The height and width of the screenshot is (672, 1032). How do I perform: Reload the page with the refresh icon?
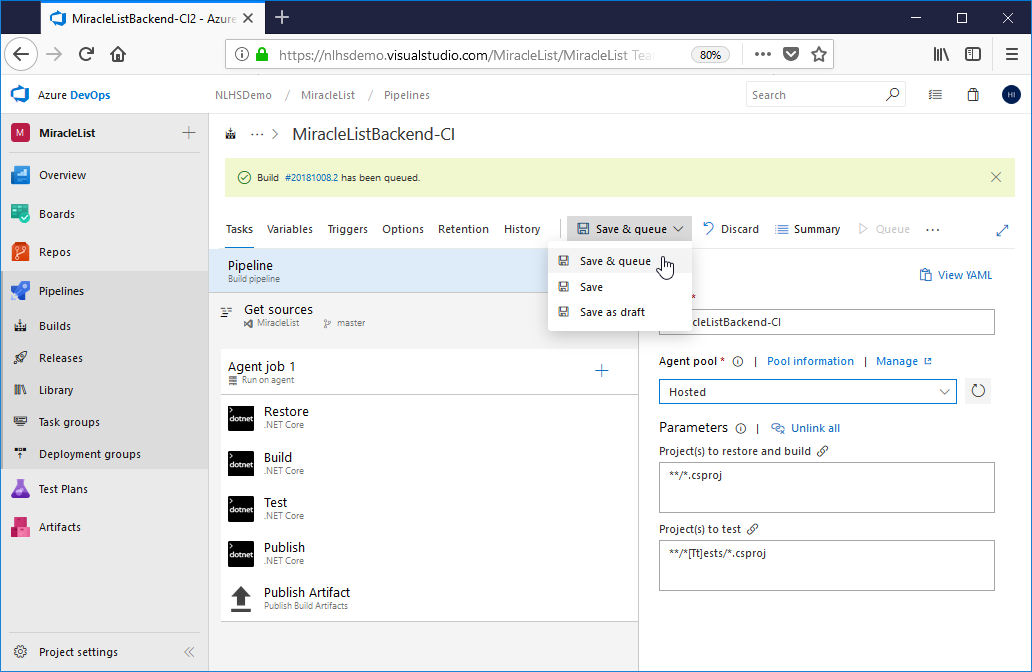click(x=86, y=54)
